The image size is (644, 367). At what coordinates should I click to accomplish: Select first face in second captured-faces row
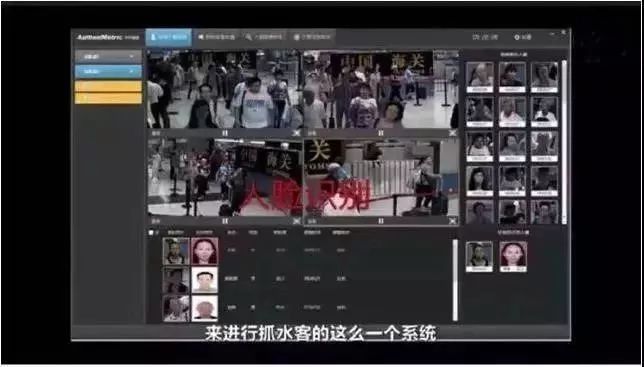coord(480,112)
